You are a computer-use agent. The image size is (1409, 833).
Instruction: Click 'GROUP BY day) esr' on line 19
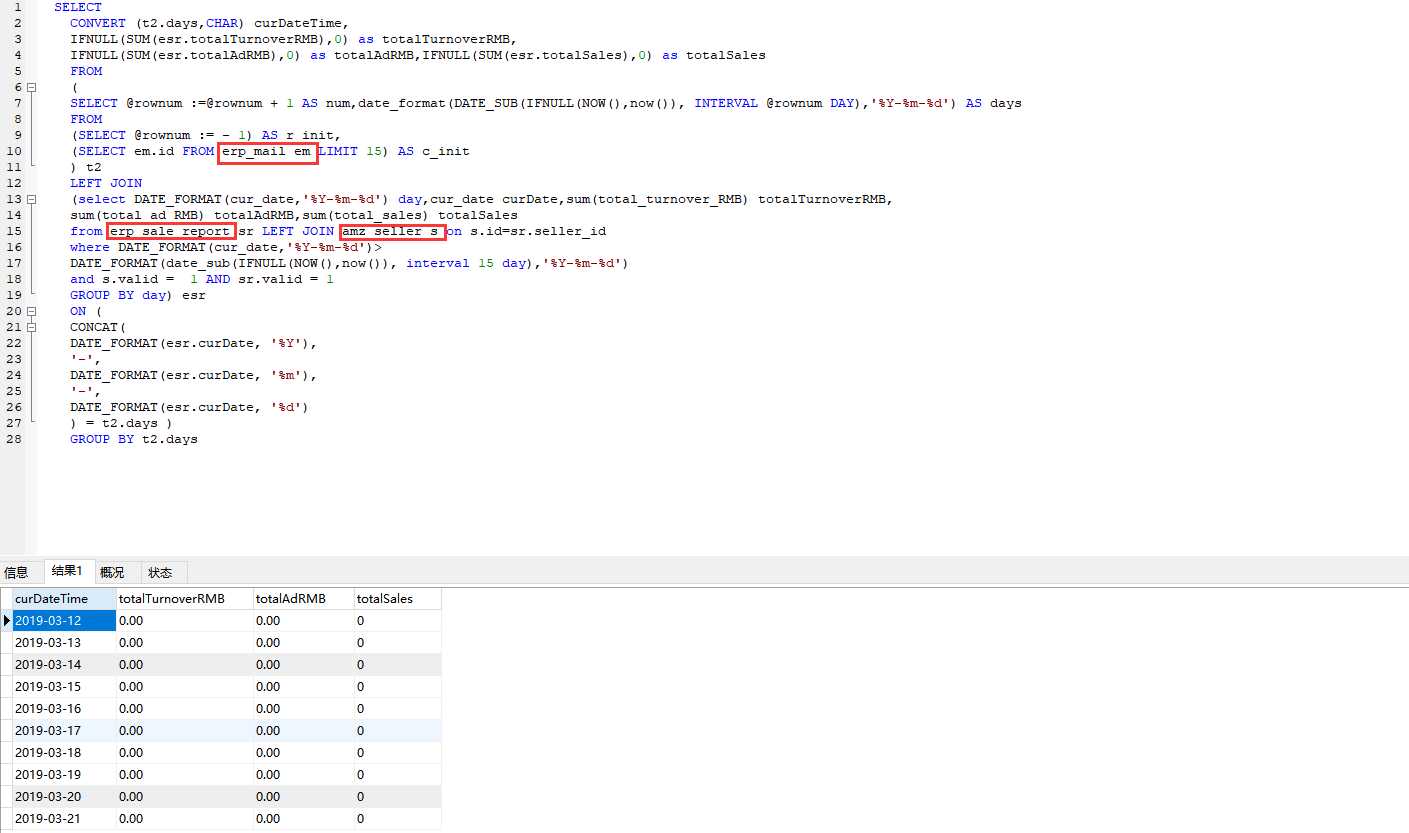point(138,295)
